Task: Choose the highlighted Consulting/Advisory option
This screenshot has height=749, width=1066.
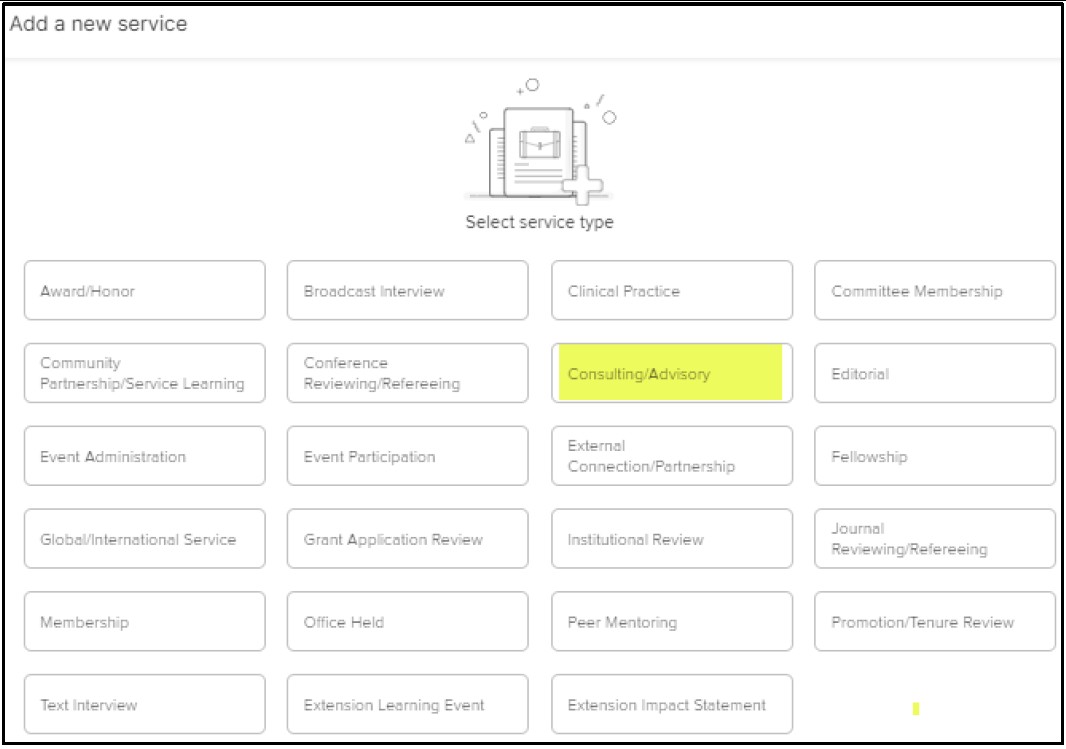Action: pos(672,372)
